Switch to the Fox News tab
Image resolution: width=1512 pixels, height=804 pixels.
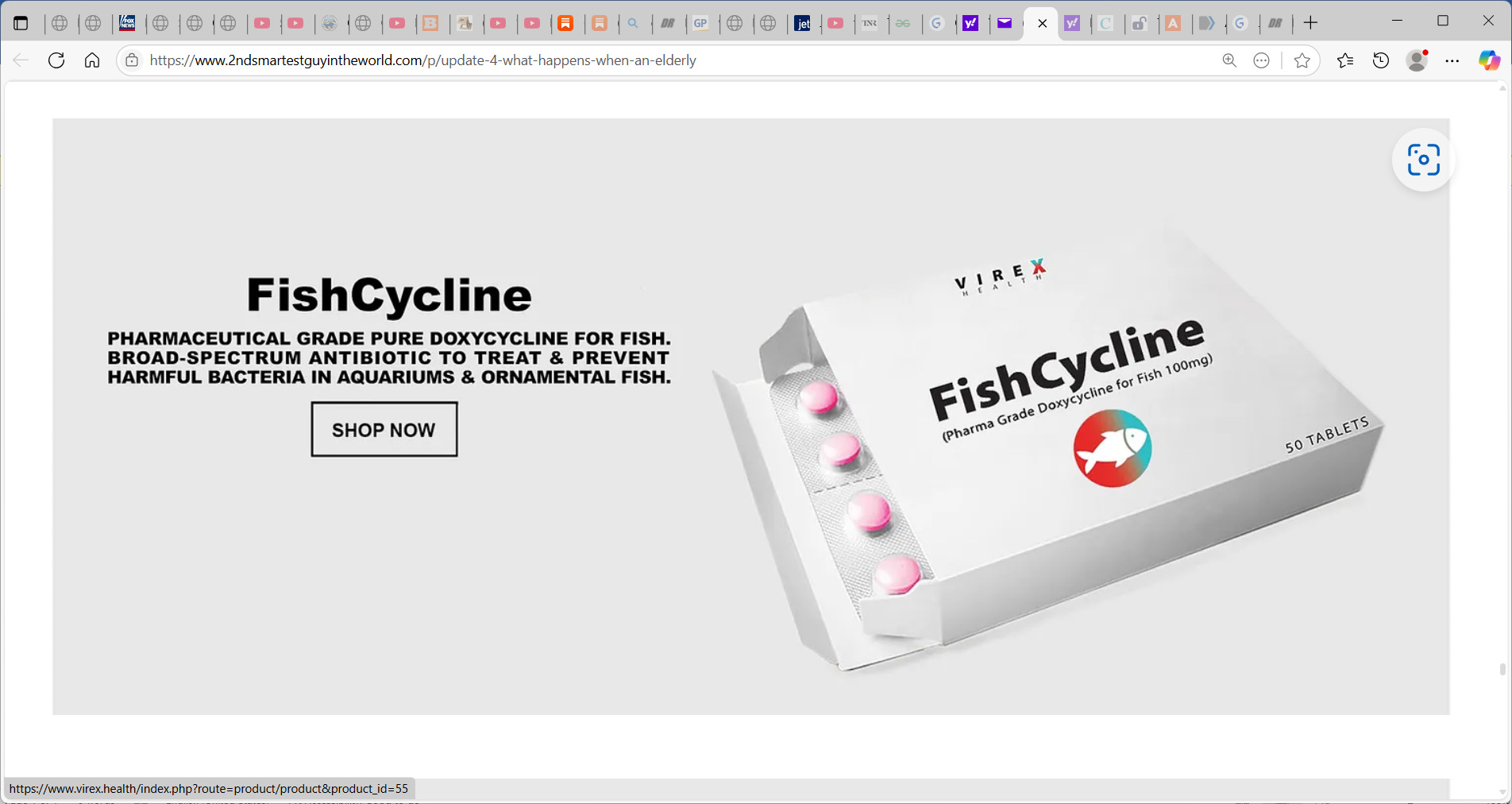point(127,23)
